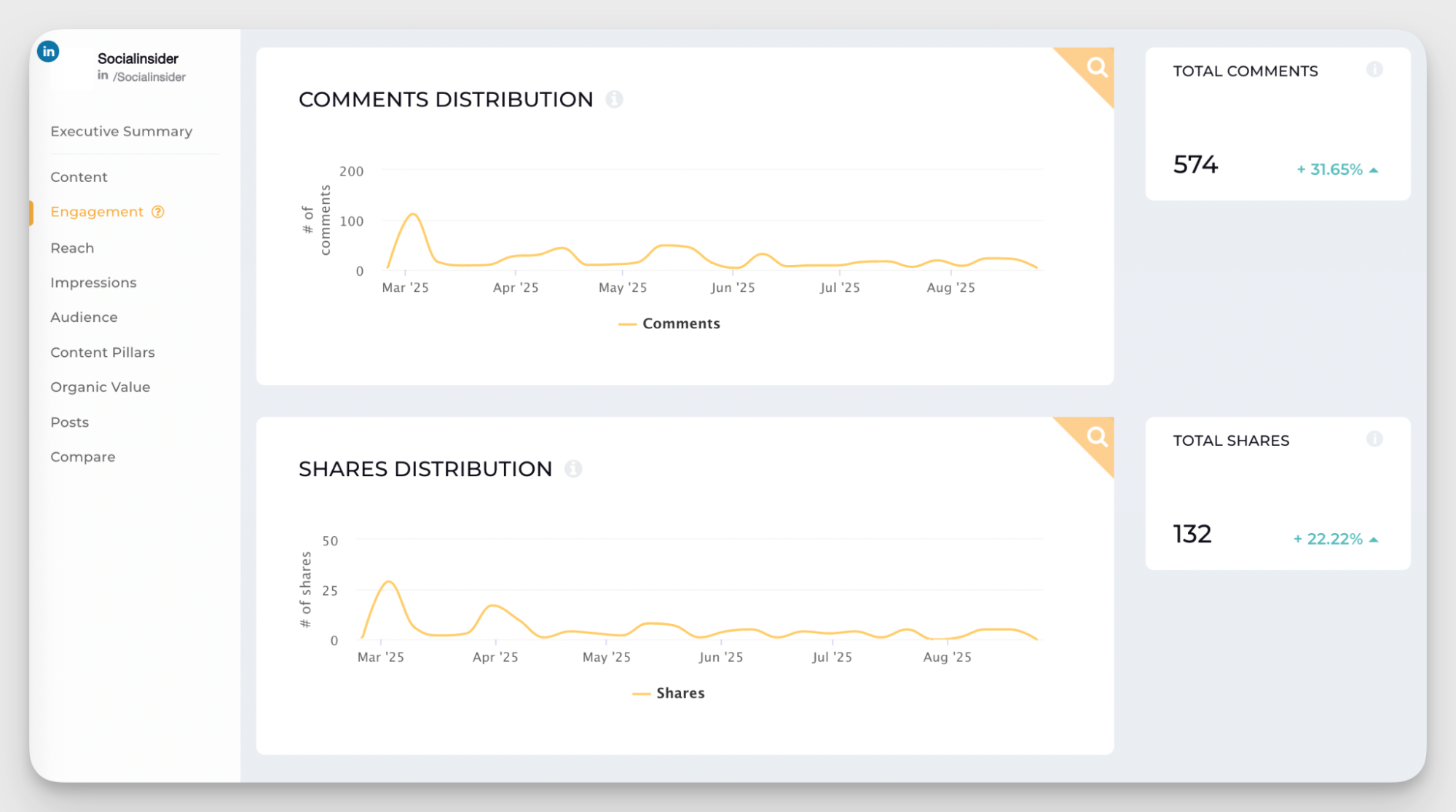Open the Audience section
Viewport: 1456px width, 812px height.
pyautogui.click(x=84, y=317)
